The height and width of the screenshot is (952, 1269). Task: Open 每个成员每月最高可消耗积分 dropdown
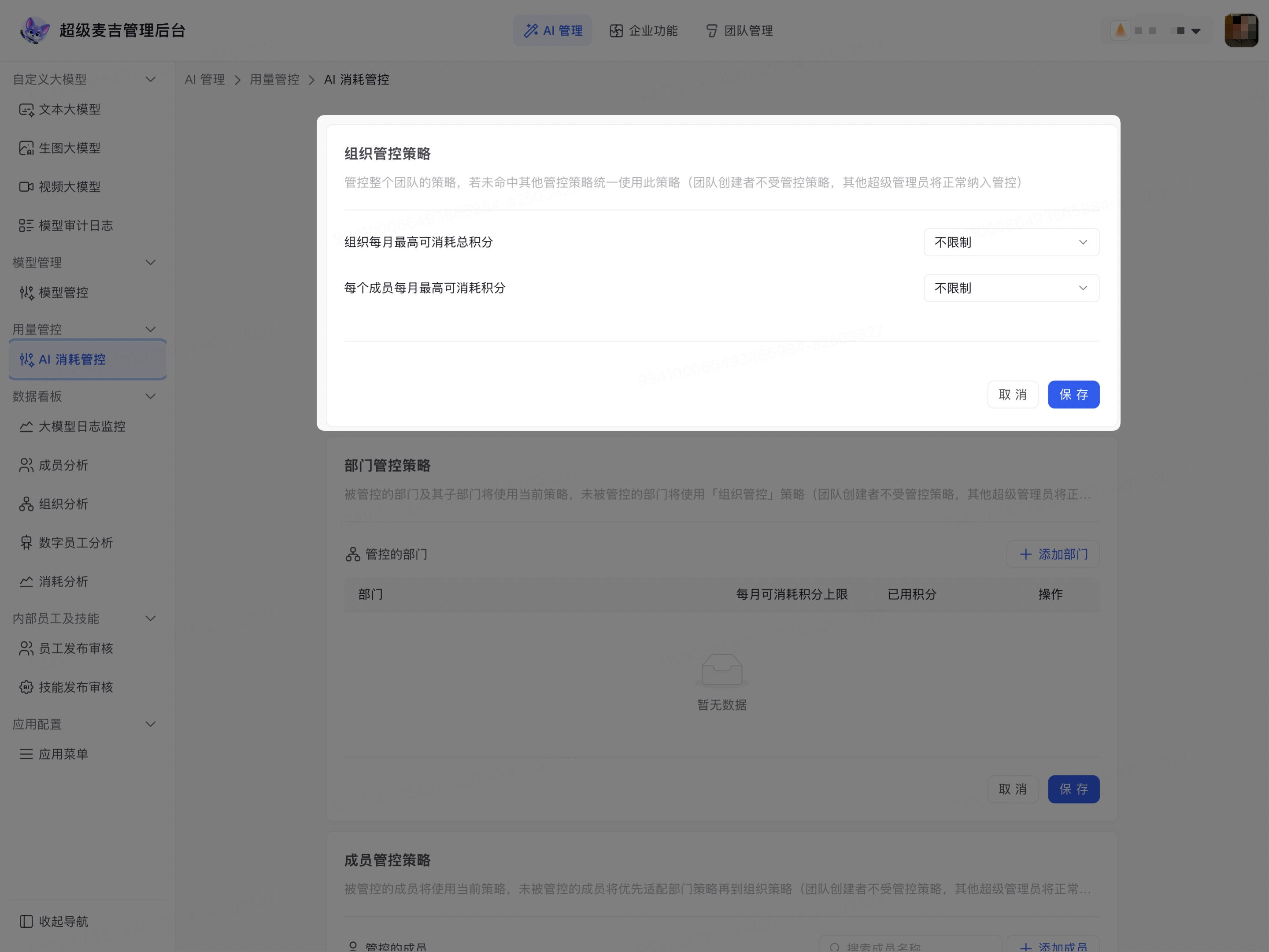1011,288
